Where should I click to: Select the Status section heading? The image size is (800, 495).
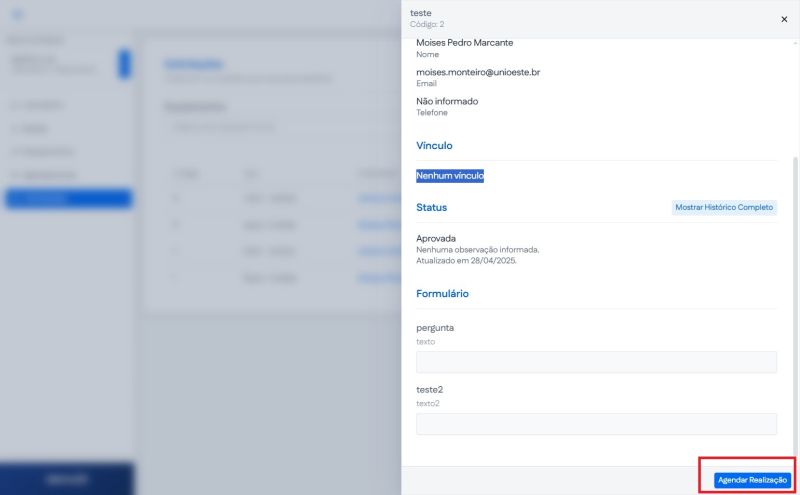click(x=431, y=208)
